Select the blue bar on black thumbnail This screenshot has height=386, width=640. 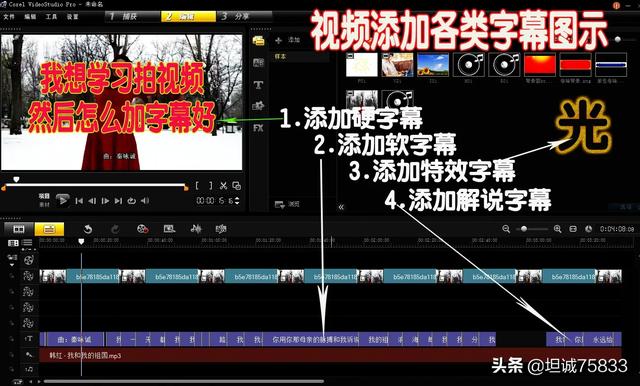click(611, 64)
